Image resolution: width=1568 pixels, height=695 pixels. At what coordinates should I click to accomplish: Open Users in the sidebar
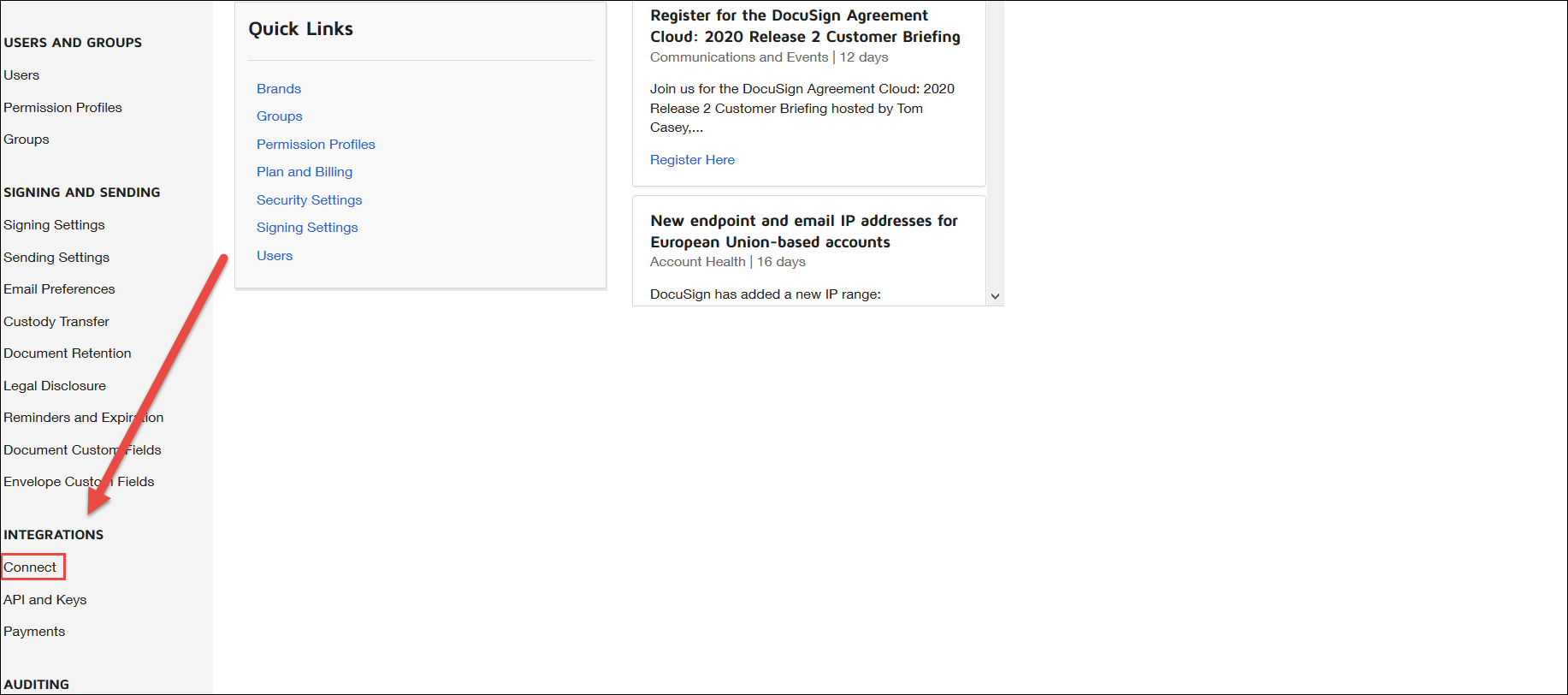click(x=21, y=75)
